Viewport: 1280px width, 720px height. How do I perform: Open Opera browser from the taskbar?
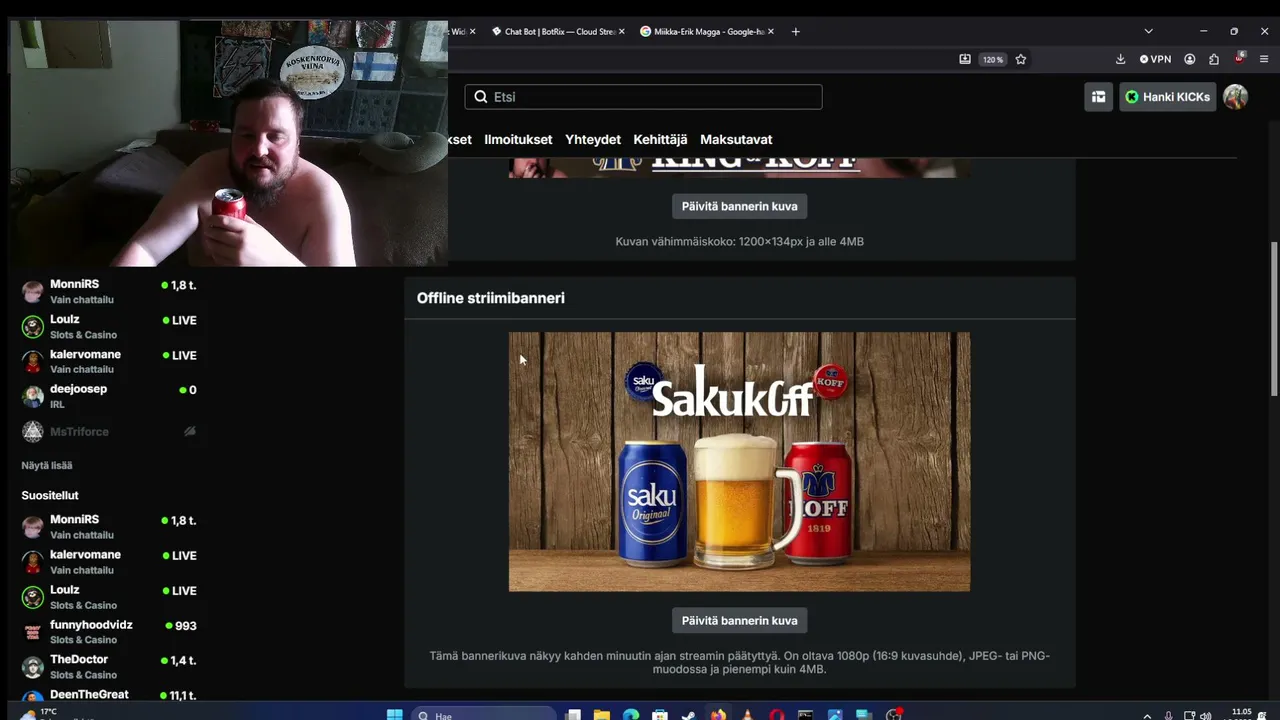click(777, 715)
